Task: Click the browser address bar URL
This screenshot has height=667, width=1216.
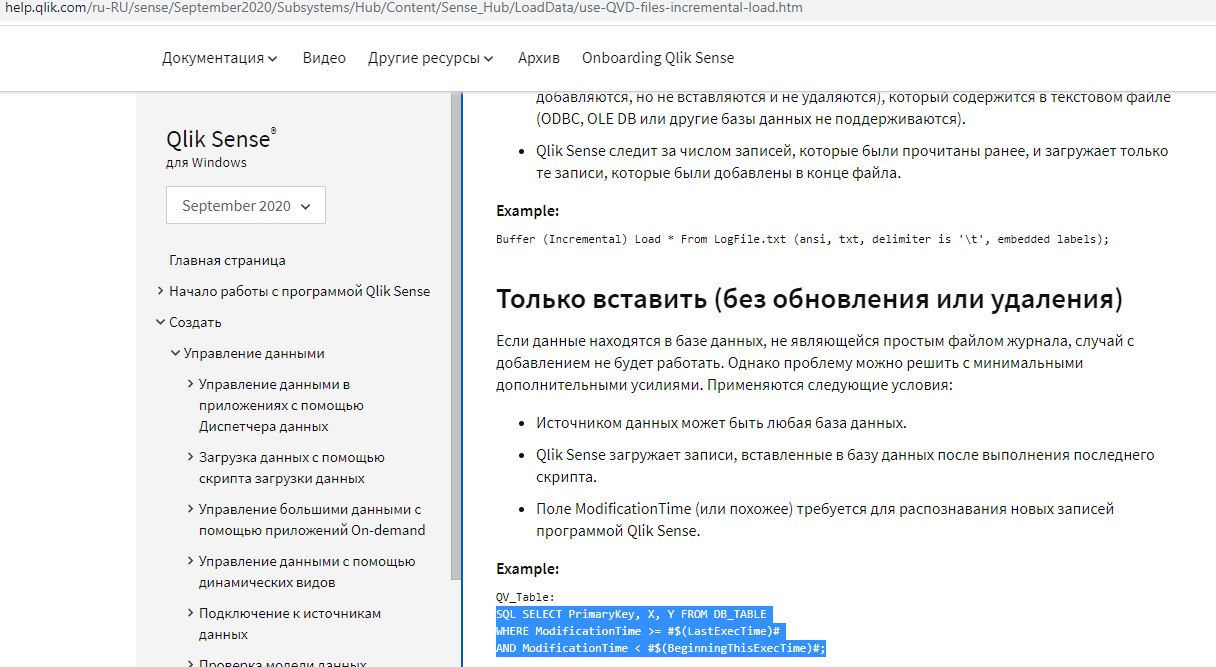Action: click(x=404, y=8)
